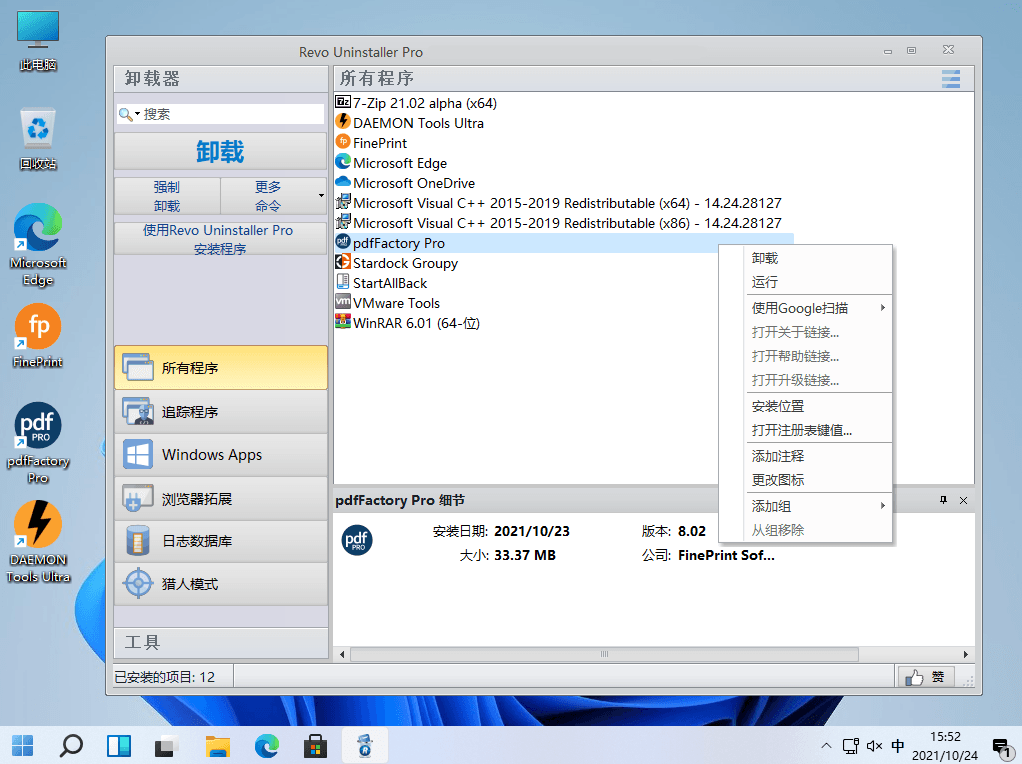1022x764 pixels.
Task: Click the DAEMON Tools Ultra list icon
Action: pyautogui.click(x=343, y=122)
